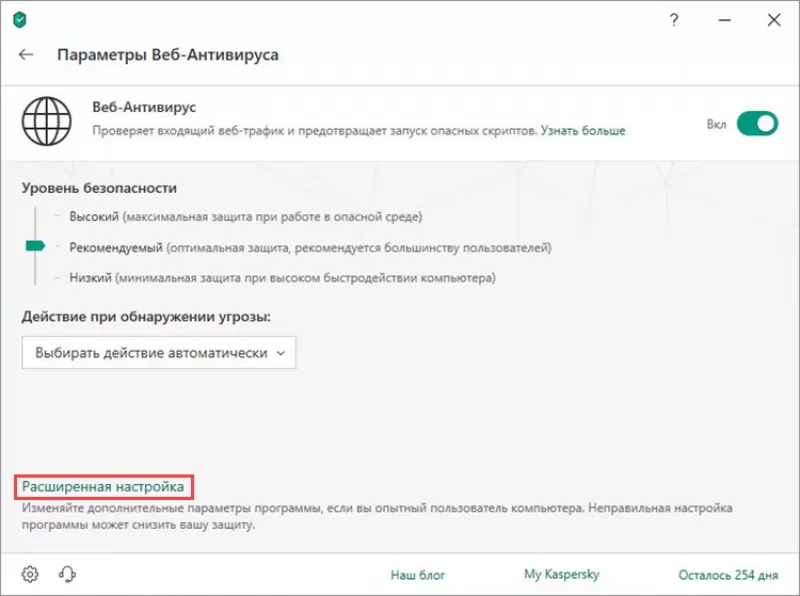Click the back arrow icon
This screenshot has height=596, width=800.
[x=26, y=55]
